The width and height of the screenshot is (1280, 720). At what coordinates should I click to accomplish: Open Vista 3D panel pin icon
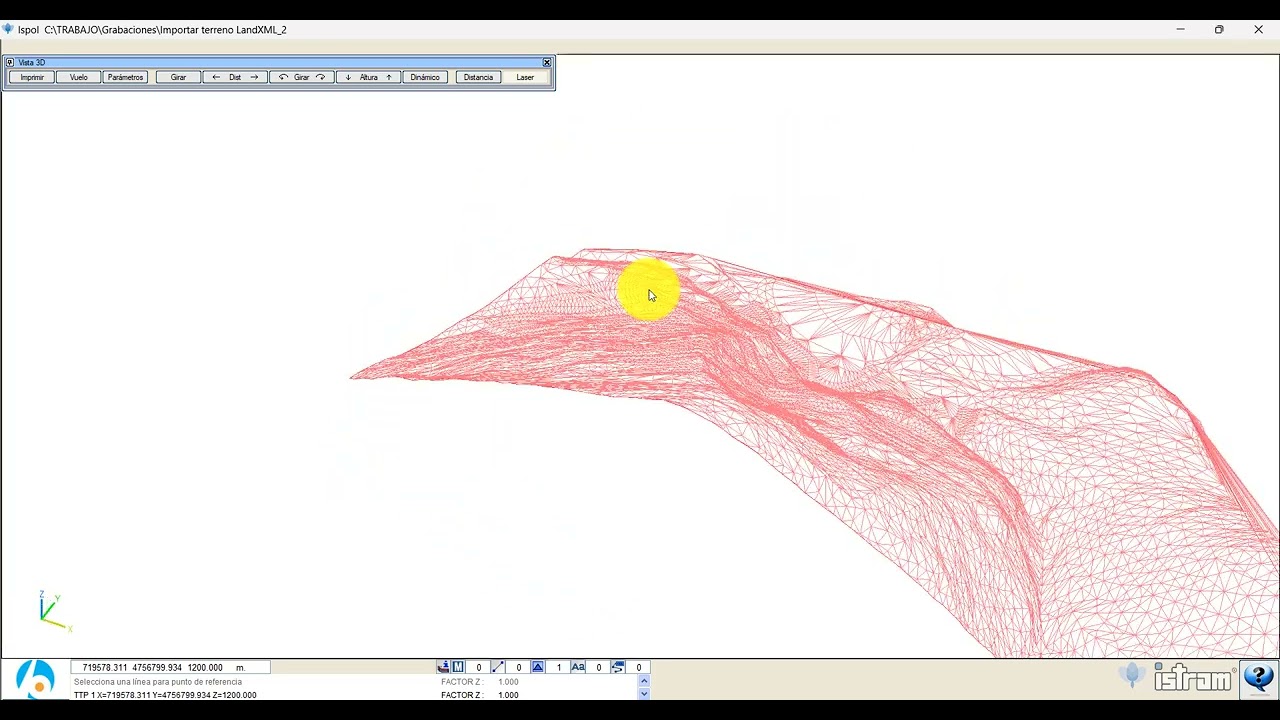[10, 62]
